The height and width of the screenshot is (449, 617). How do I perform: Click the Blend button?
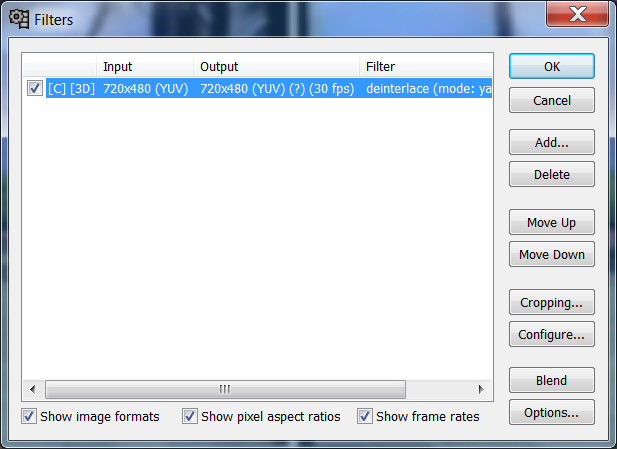[552, 381]
